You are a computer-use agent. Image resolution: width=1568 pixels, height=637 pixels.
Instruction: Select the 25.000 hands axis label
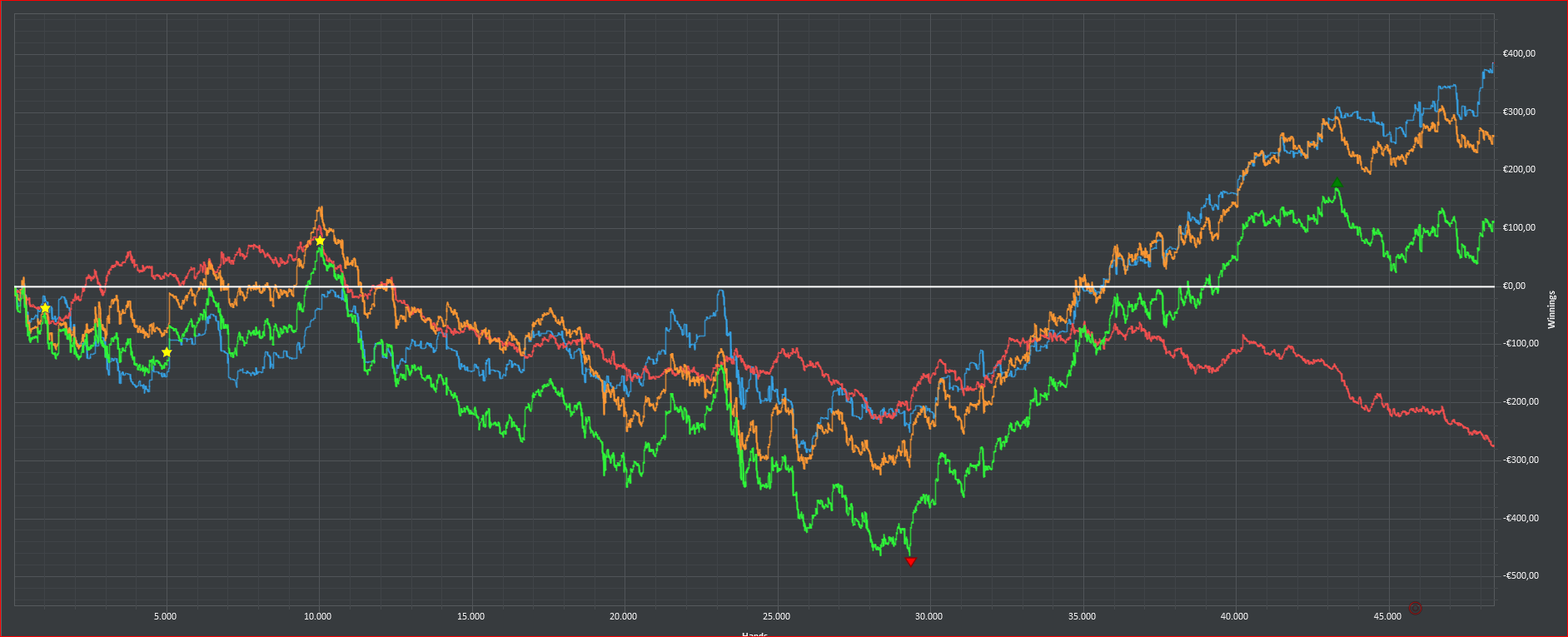(x=776, y=617)
